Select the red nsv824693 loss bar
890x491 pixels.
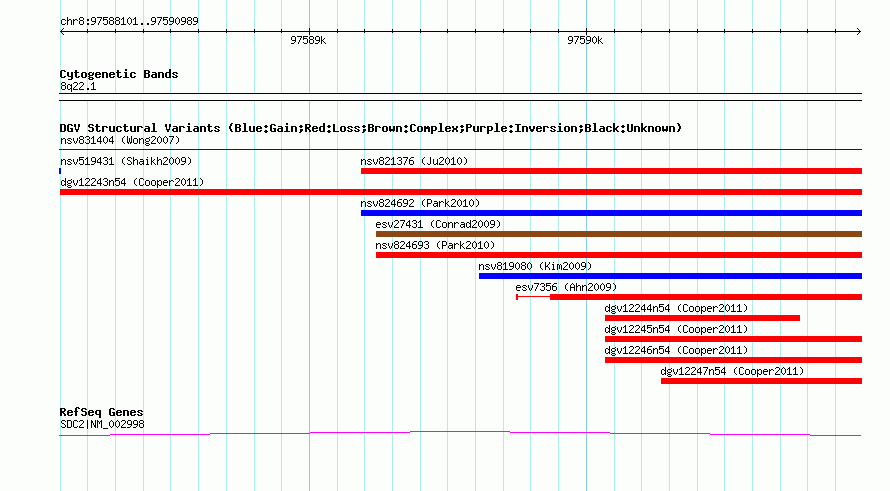point(619,255)
